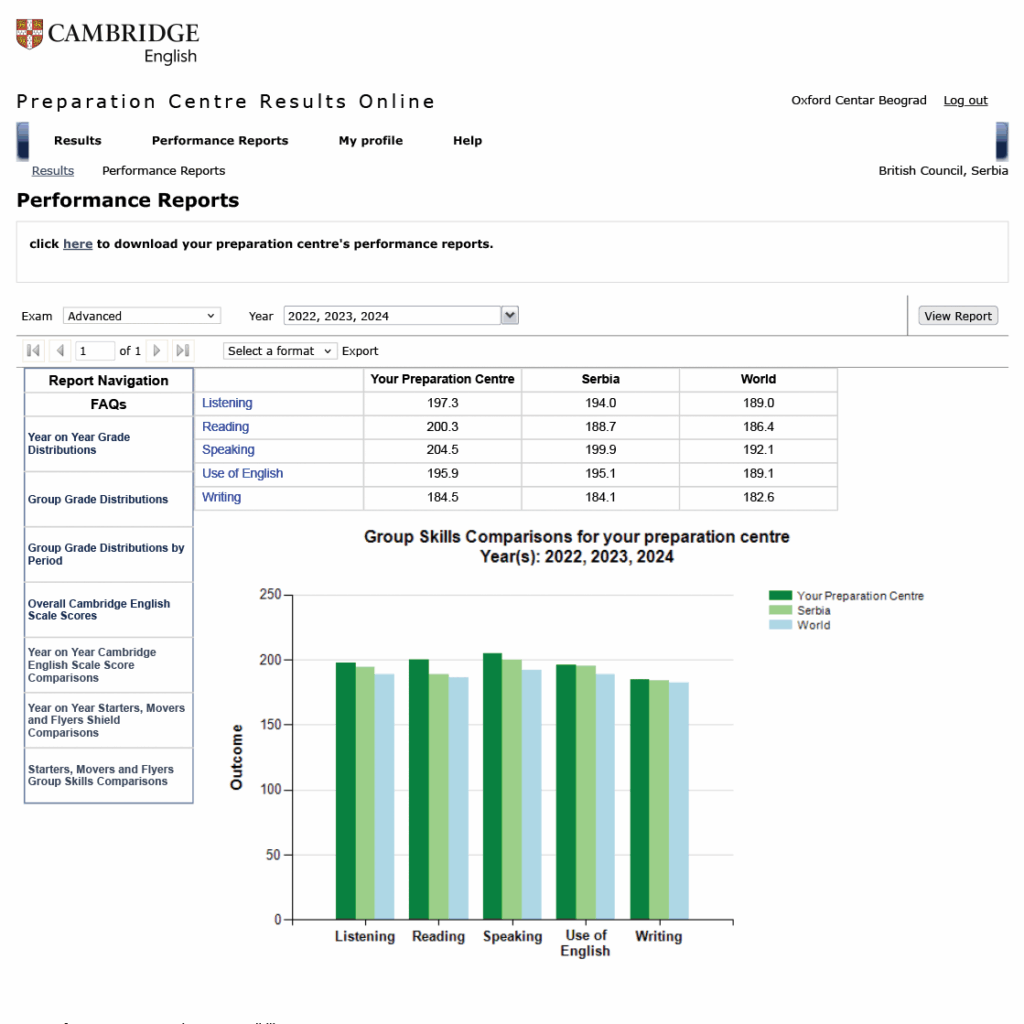This screenshot has width=1024, height=1024.
Task: Click the World Speaking score 192.1
Action: click(x=758, y=449)
